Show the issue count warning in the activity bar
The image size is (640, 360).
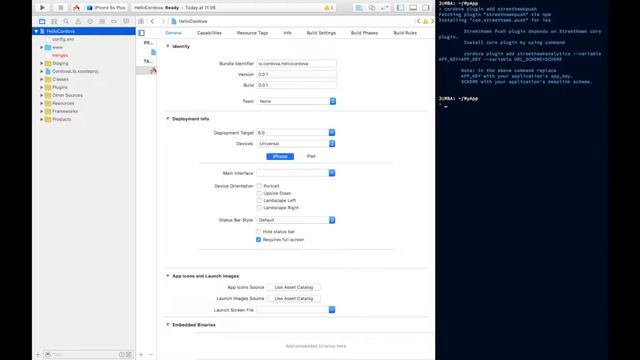click(x=329, y=8)
